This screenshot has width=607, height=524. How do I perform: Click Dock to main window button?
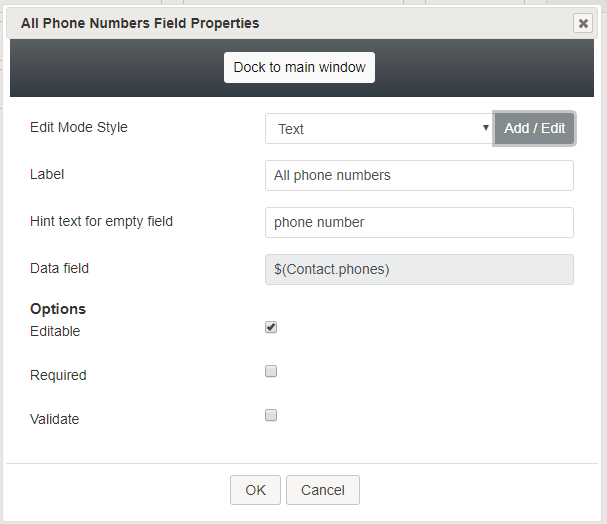299,67
